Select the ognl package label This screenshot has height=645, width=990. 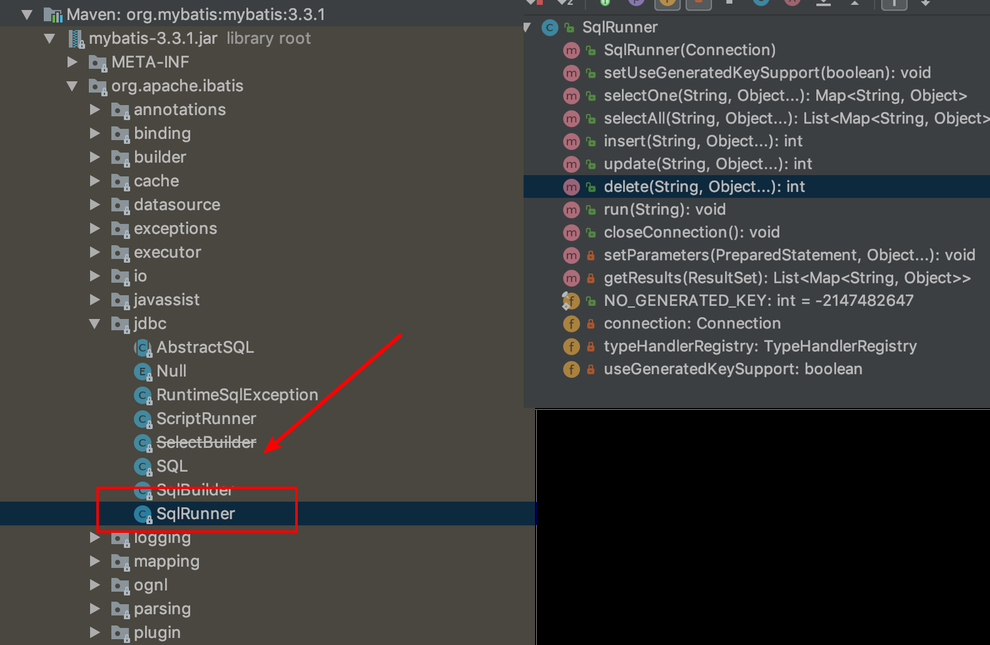(151, 585)
